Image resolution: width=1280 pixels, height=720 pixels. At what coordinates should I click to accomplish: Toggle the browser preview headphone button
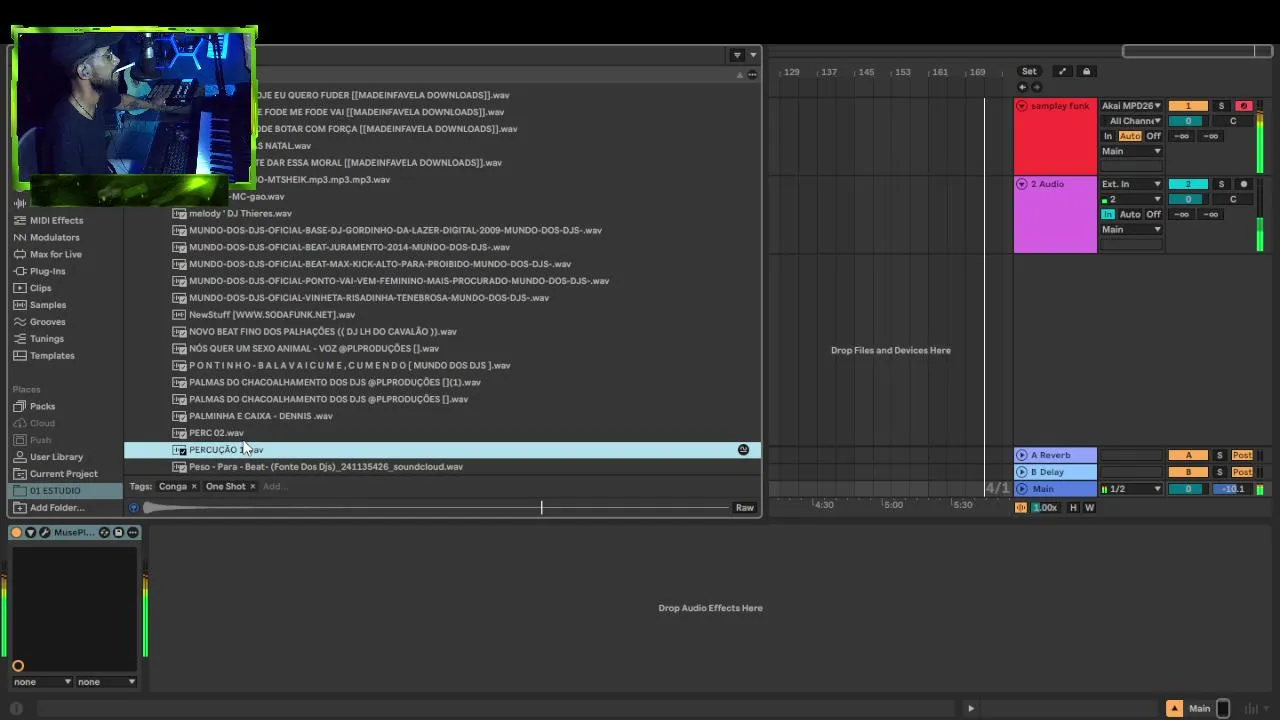134,508
